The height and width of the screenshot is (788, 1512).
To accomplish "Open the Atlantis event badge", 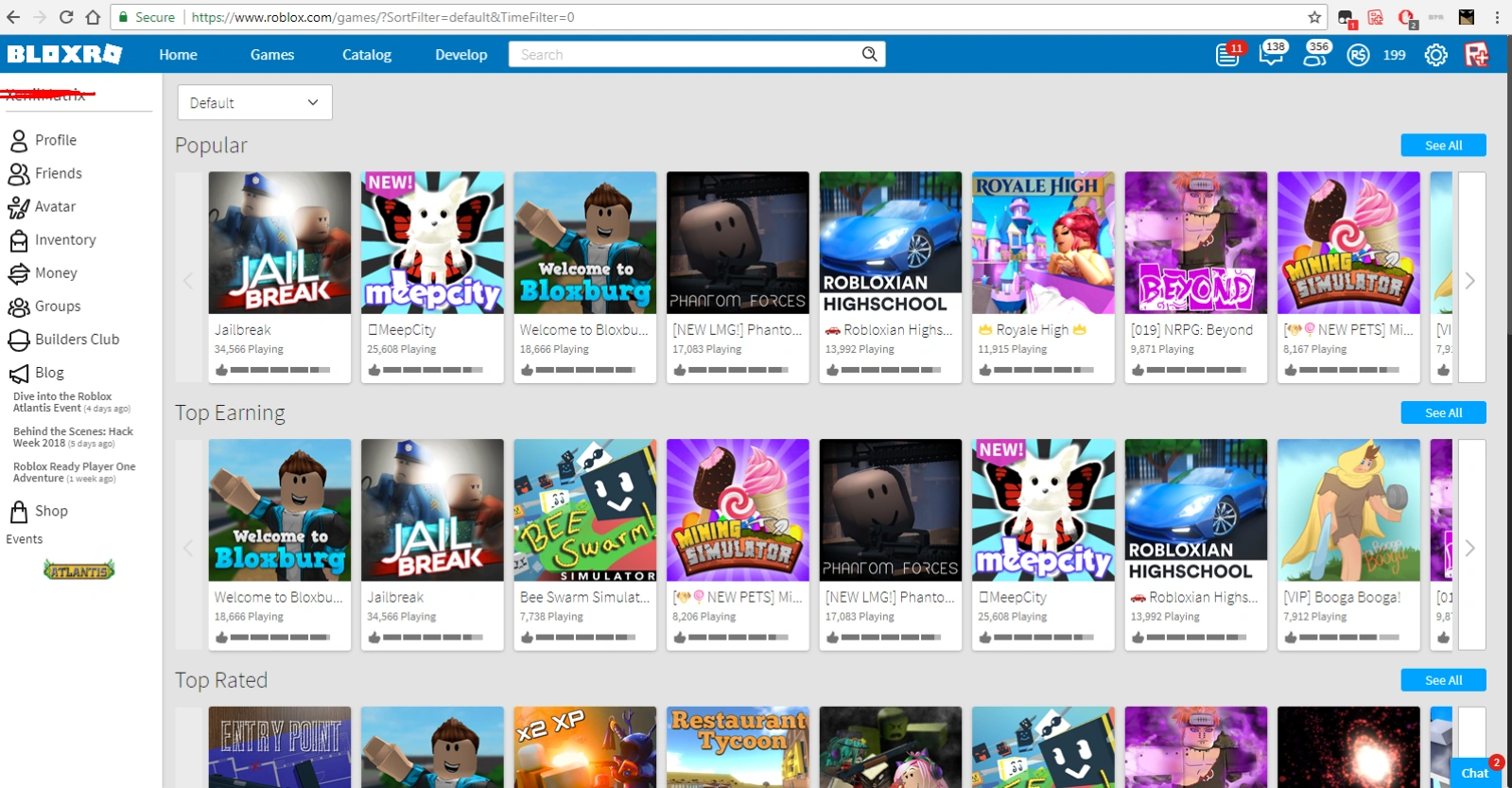I will click(x=79, y=569).
